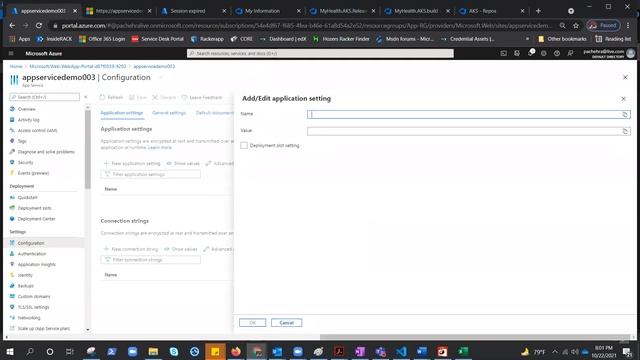Screen dimensions: 640x360
Task: Open Networking in the sidebar
Action: (x=29, y=318)
